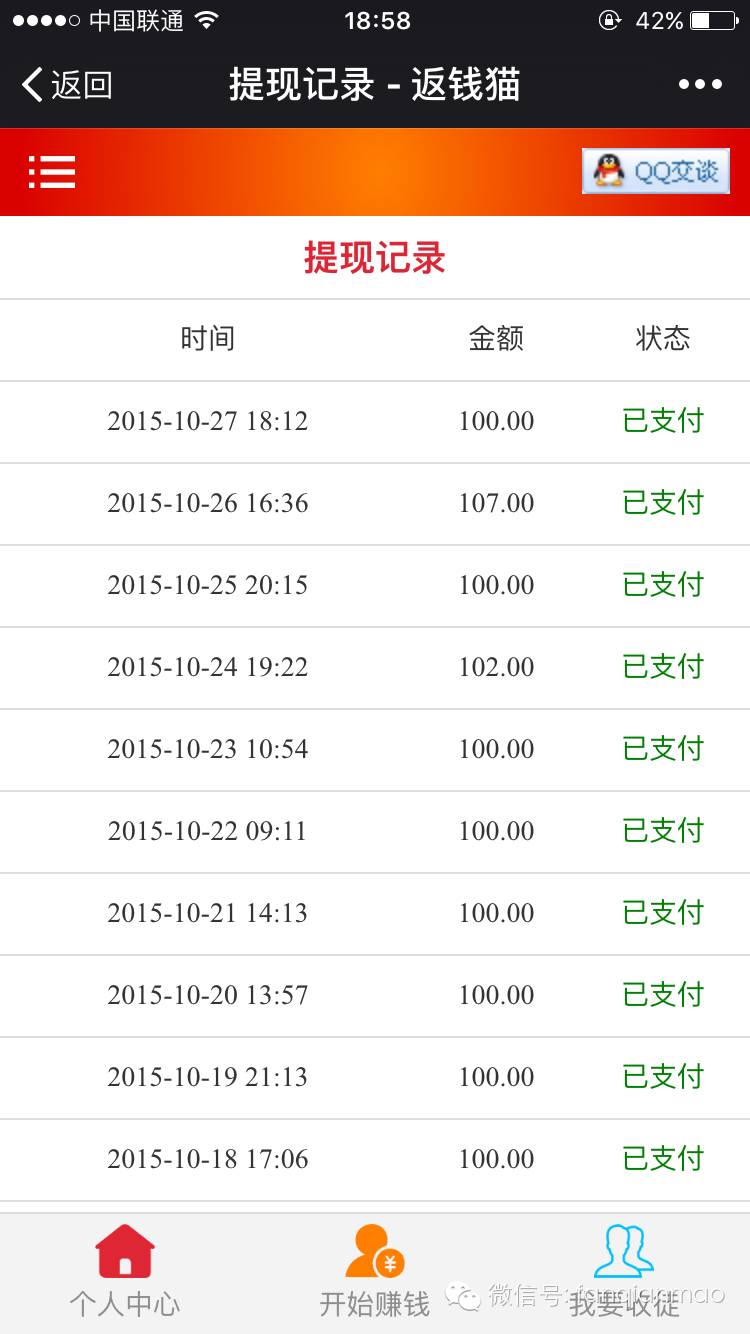750x1334 pixels.
Task: Select the 2015-10-27 18:12 withdrawal record
Action: (x=208, y=421)
